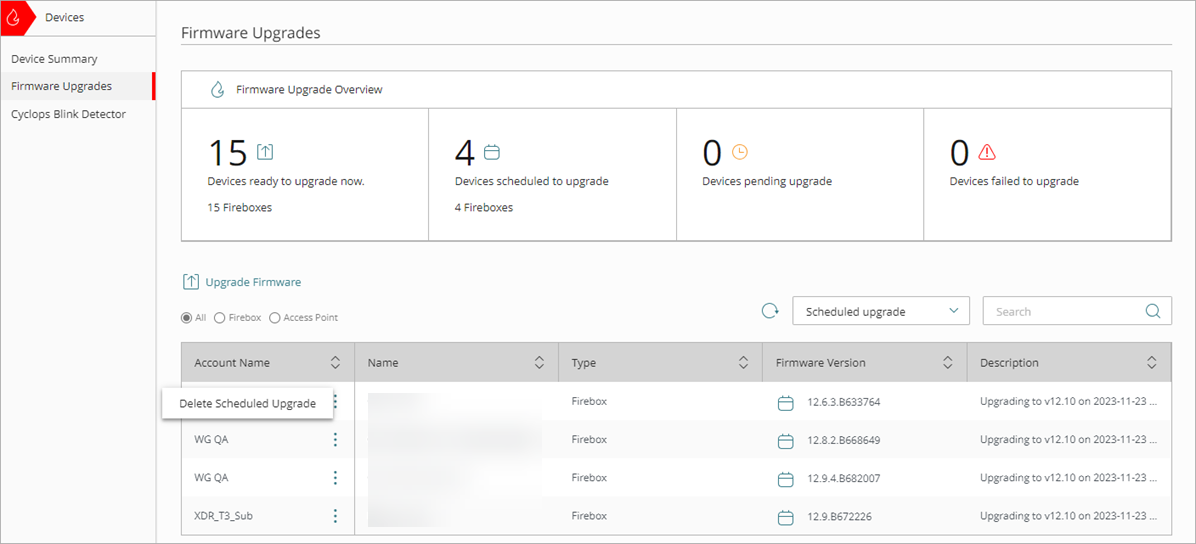This screenshot has width=1196, height=544.
Task: Go to Cyclops Blink Detector page
Action: 68,114
